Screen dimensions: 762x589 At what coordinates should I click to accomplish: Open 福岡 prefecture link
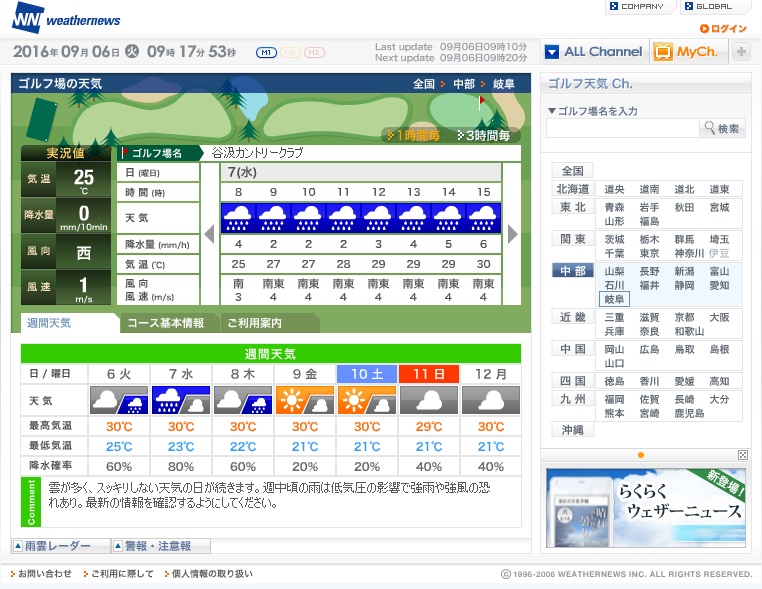pos(614,399)
